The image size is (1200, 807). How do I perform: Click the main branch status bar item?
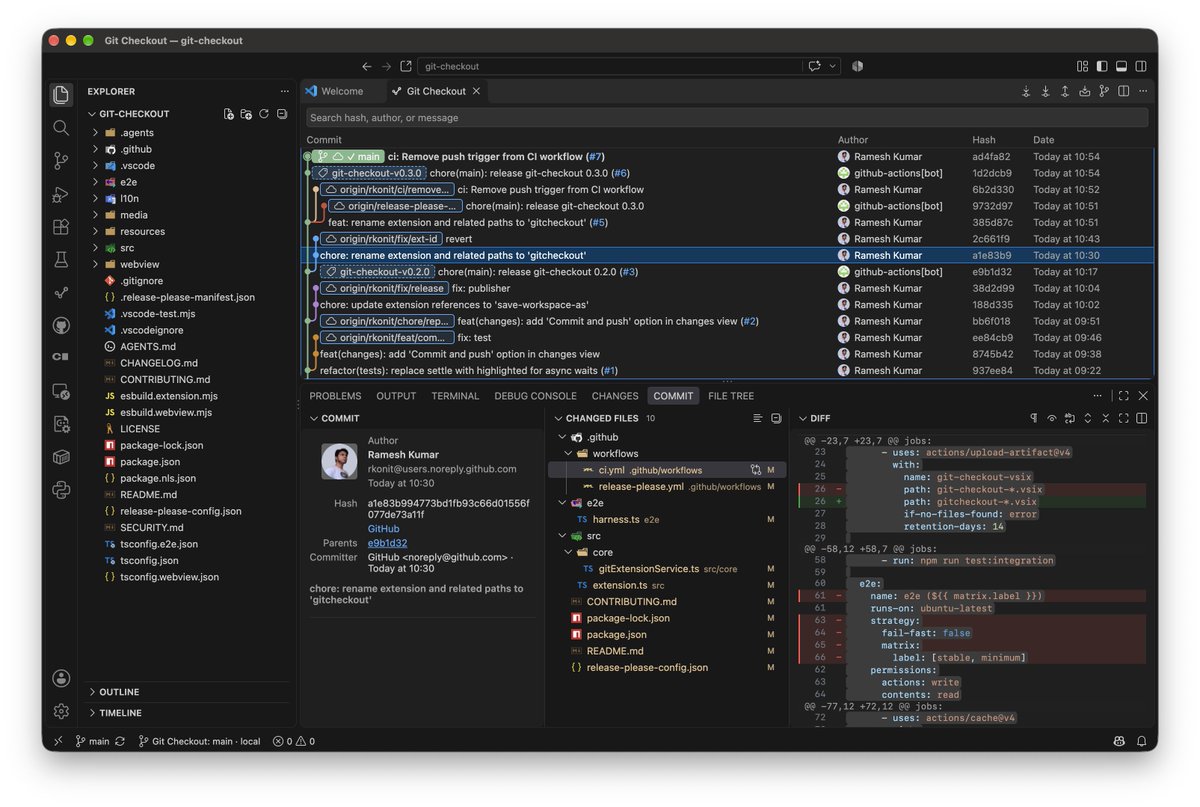point(92,741)
